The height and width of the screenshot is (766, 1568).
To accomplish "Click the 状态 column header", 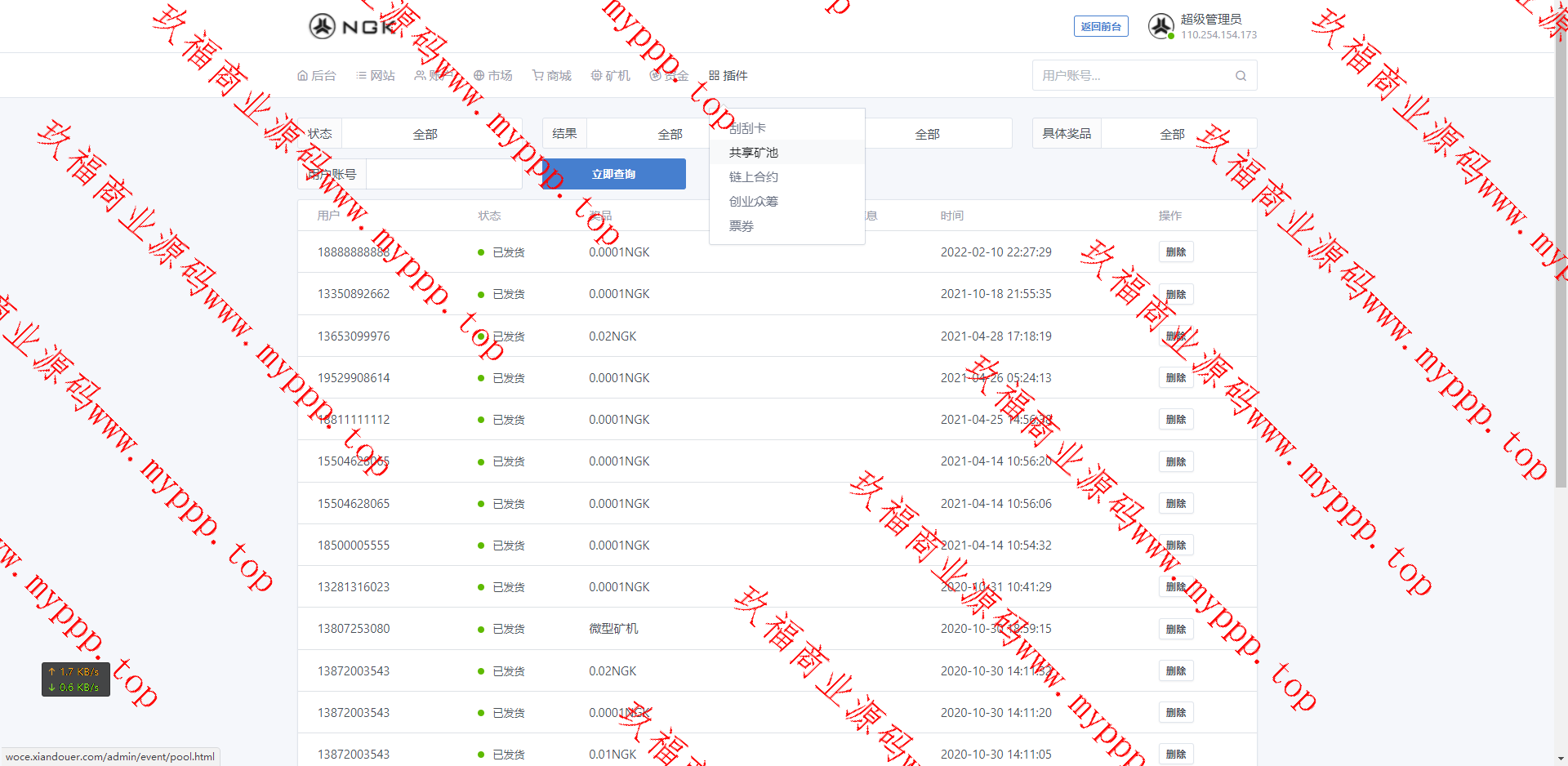I will [x=489, y=216].
